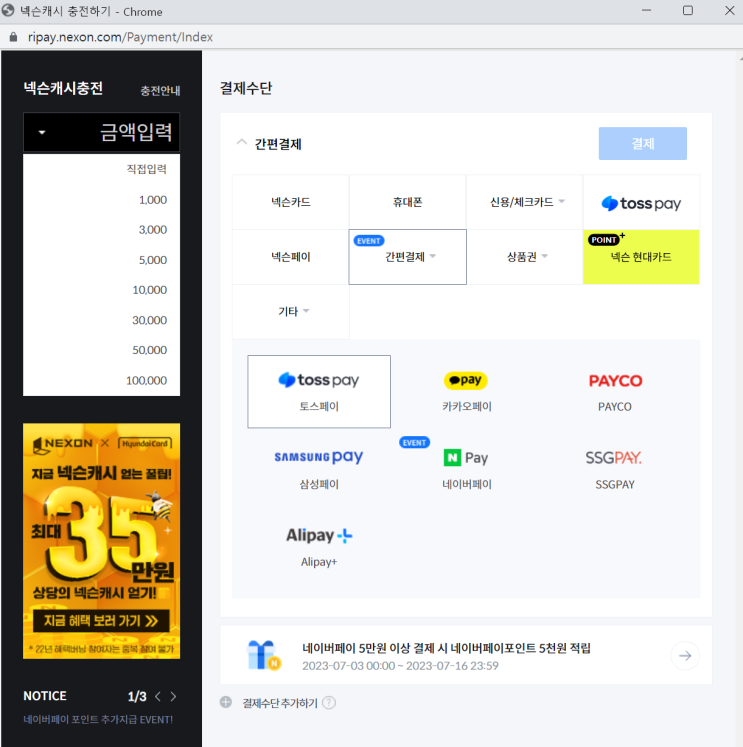This screenshot has height=747, width=743.
Task: Click the lock icon in the address bar
Action: [x=13, y=37]
